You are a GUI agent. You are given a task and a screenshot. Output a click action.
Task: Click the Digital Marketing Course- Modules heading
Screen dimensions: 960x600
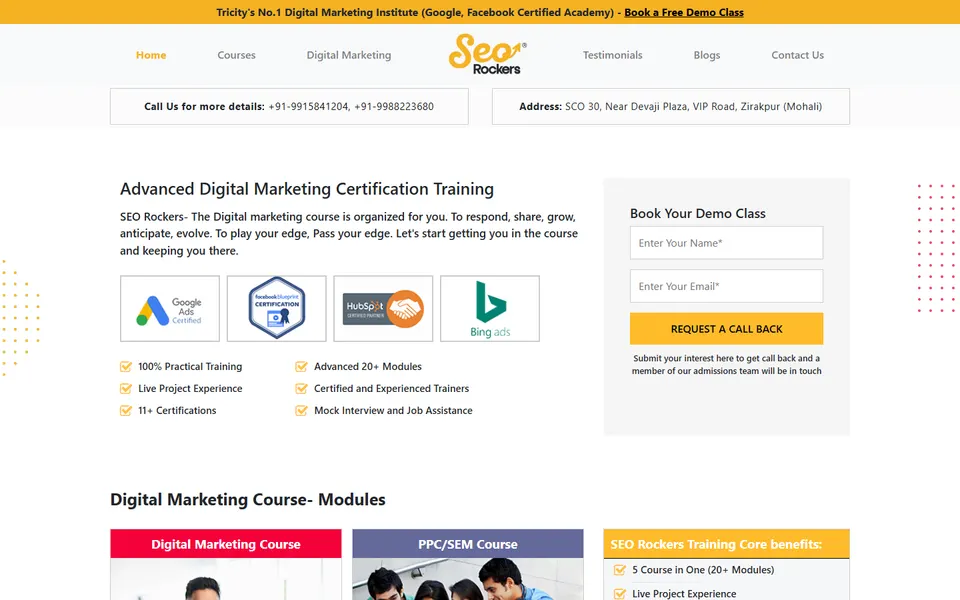248,500
